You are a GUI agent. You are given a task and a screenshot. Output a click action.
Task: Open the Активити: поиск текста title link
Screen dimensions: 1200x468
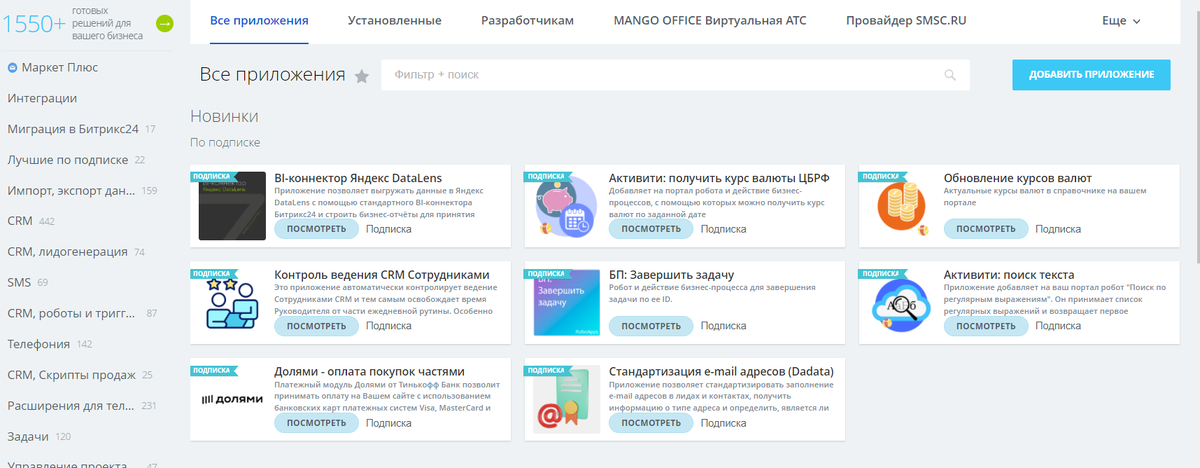coord(1009,275)
